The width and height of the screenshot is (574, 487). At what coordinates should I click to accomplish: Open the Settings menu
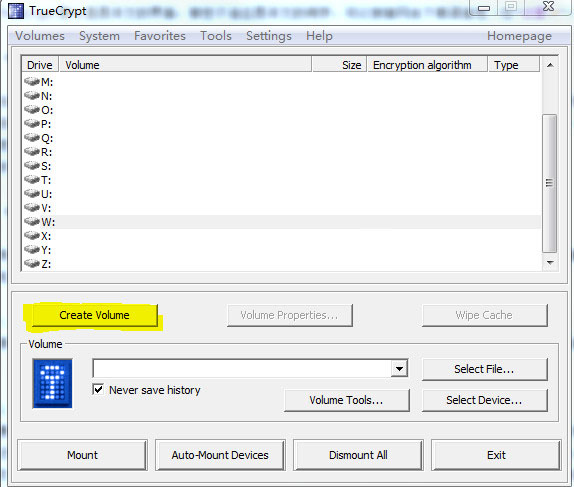point(269,36)
